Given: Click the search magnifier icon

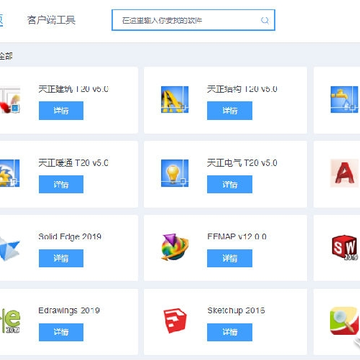Looking at the screenshot, I should click(265, 21).
